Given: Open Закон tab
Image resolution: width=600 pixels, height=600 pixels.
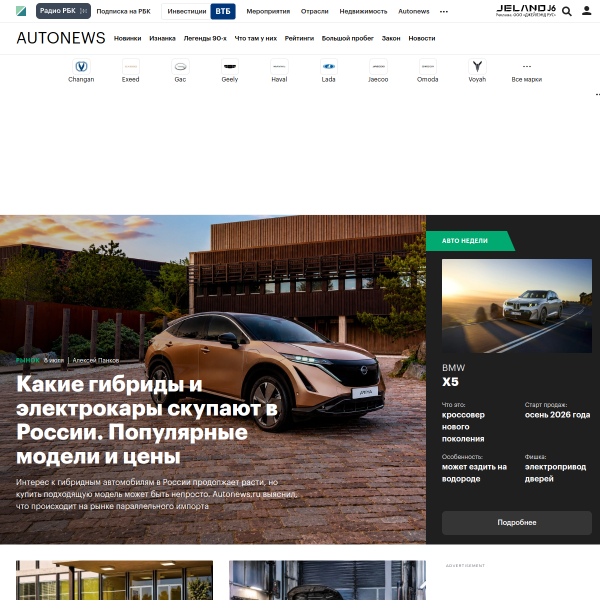Looking at the screenshot, I should (391, 38).
